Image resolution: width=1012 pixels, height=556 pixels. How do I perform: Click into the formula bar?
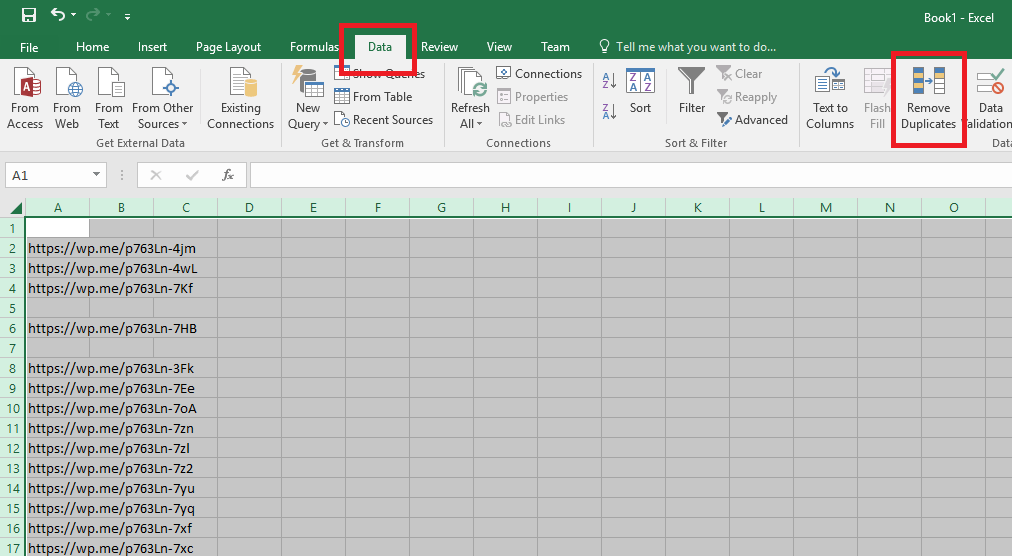pyautogui.click(x=631, y=175)
